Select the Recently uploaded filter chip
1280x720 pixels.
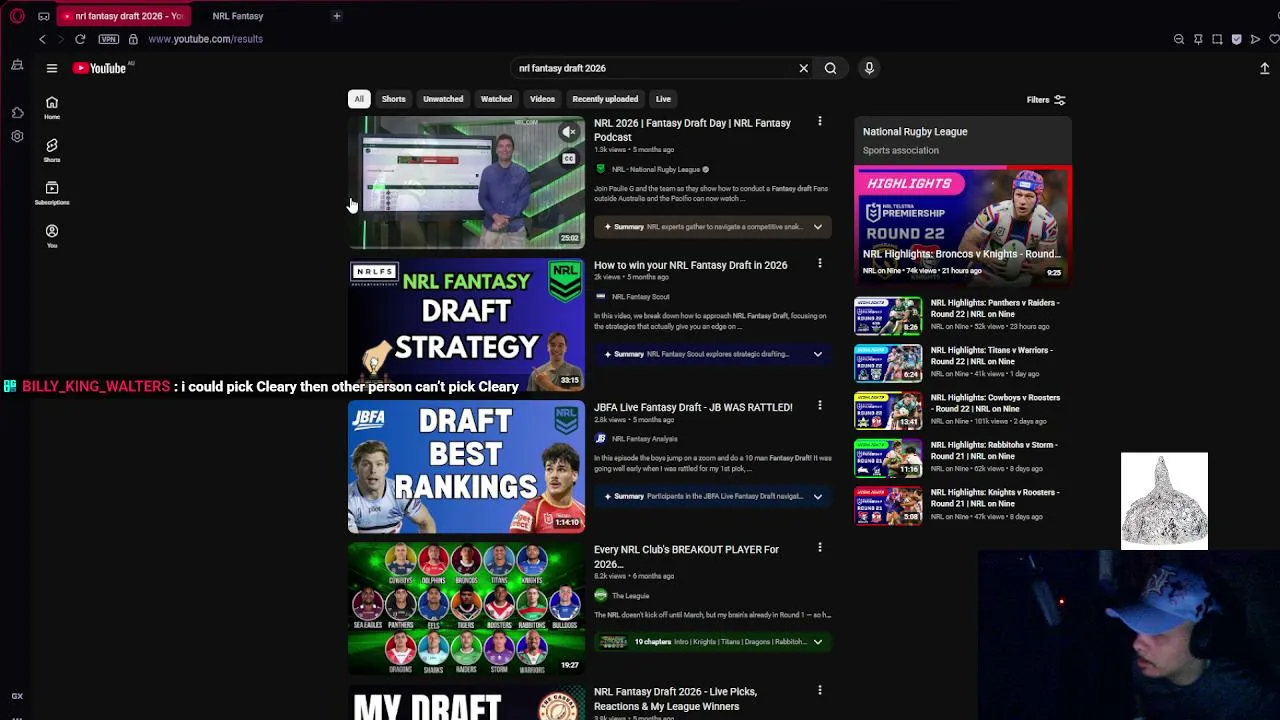click(605, 99)
